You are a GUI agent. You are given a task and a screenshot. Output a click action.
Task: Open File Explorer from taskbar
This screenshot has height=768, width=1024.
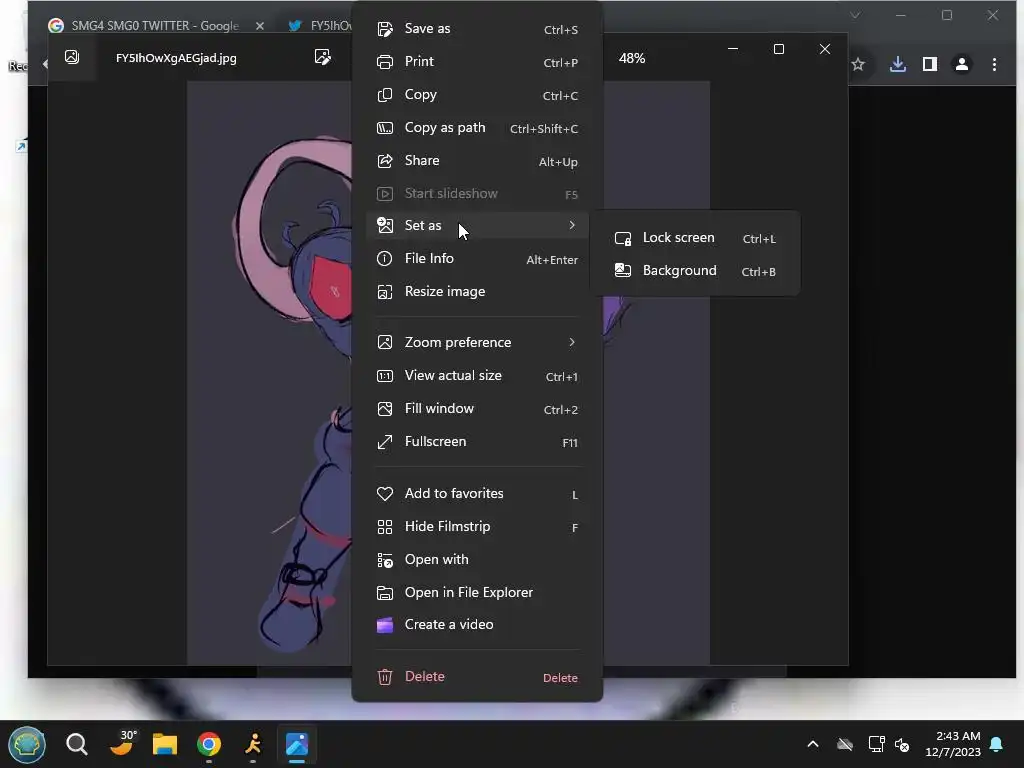(165, 744)
